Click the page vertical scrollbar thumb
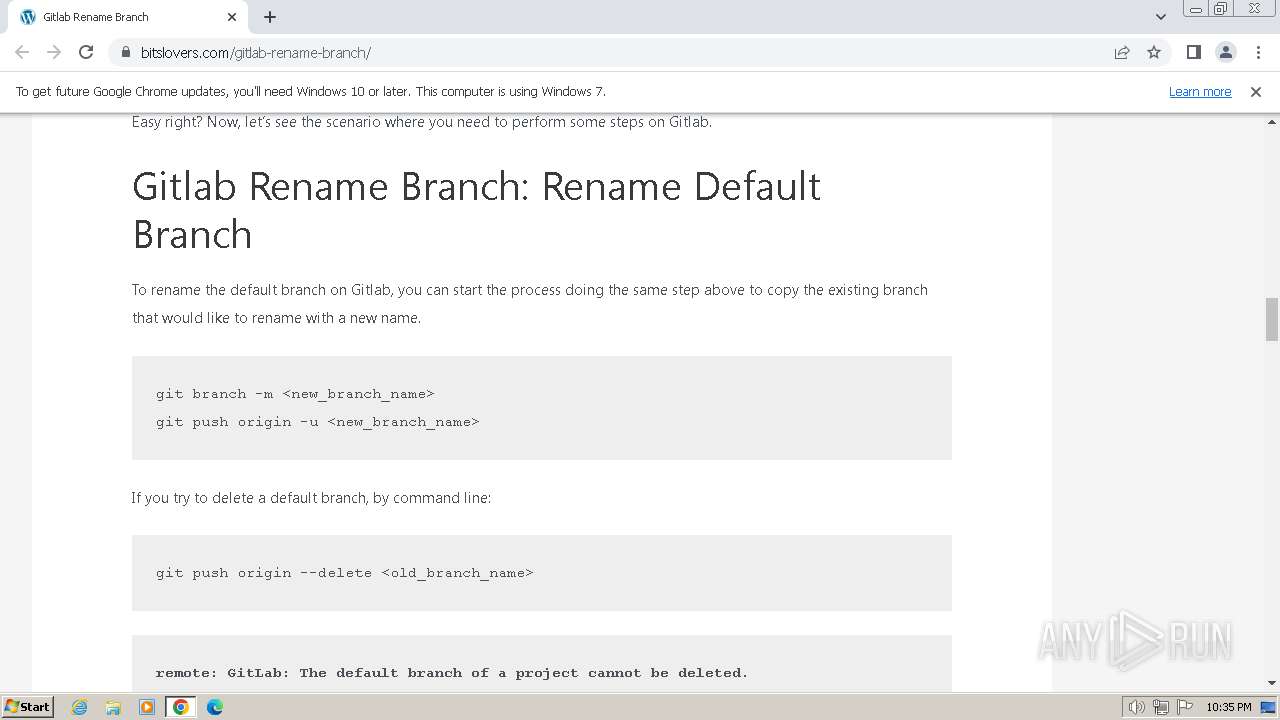Viewport: 1280px width, 720px height. click(x=1272, y=319)
